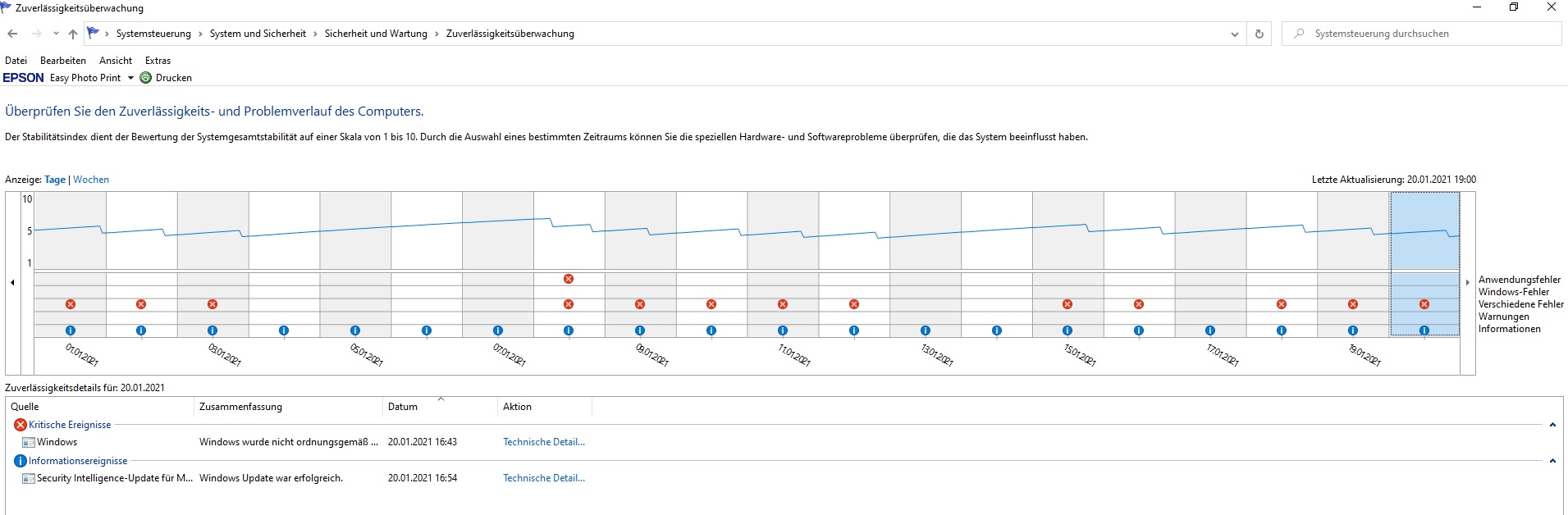Go up one folder level arrow
Image resolution: width=1568 pixels, height=515 pixels.
tap(73, 34)
